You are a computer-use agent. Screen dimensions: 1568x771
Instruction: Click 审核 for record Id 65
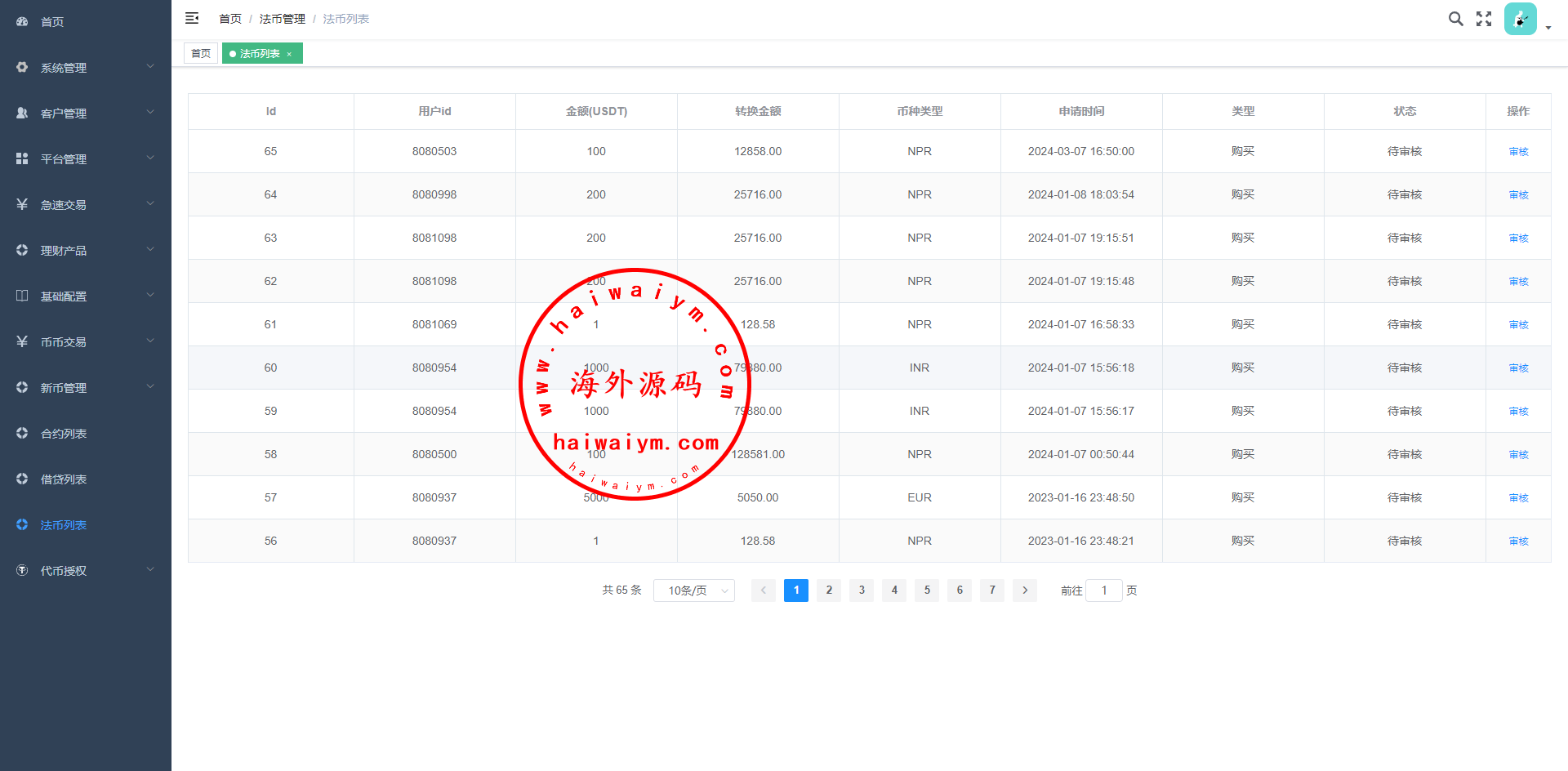tap(1518, 152)
